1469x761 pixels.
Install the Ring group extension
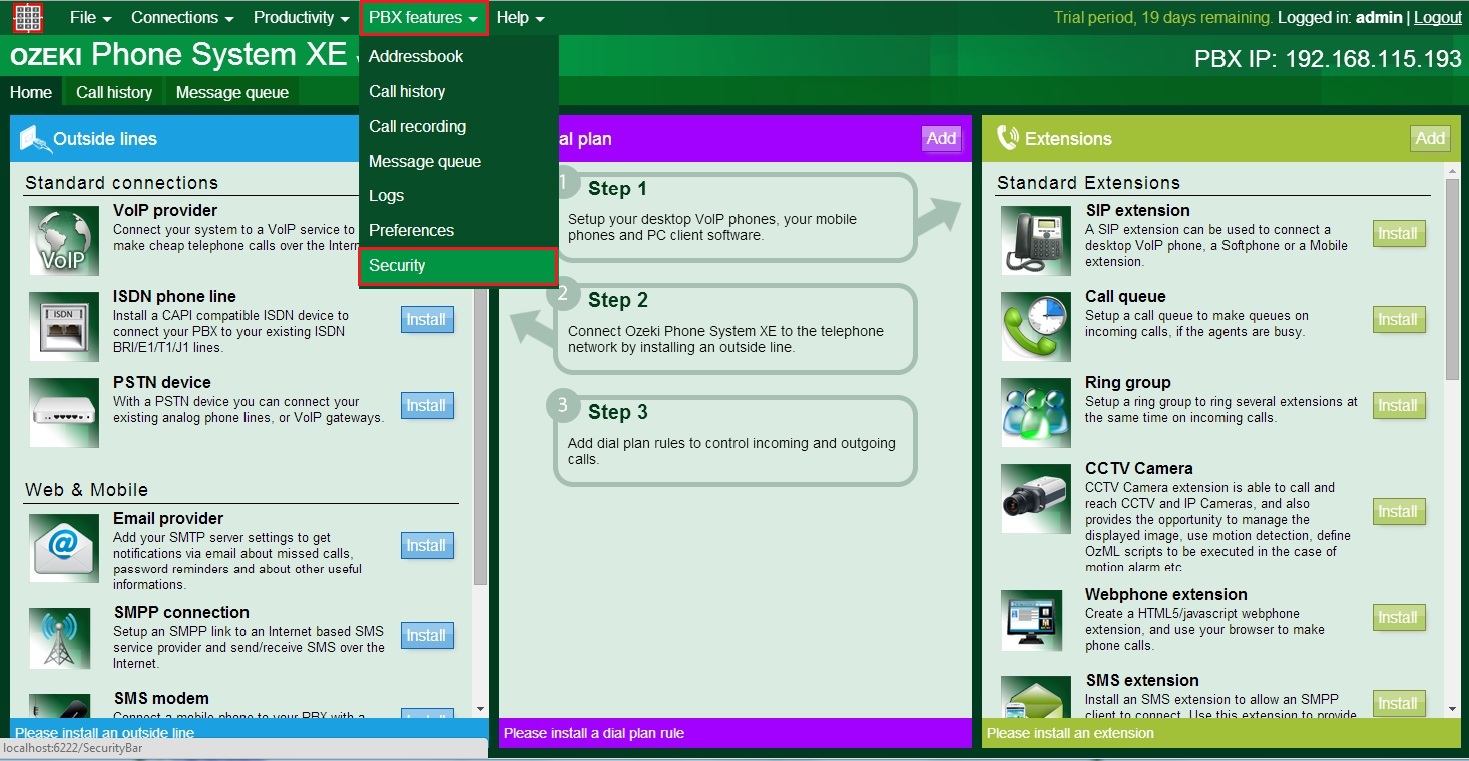tap(1399, 406)
